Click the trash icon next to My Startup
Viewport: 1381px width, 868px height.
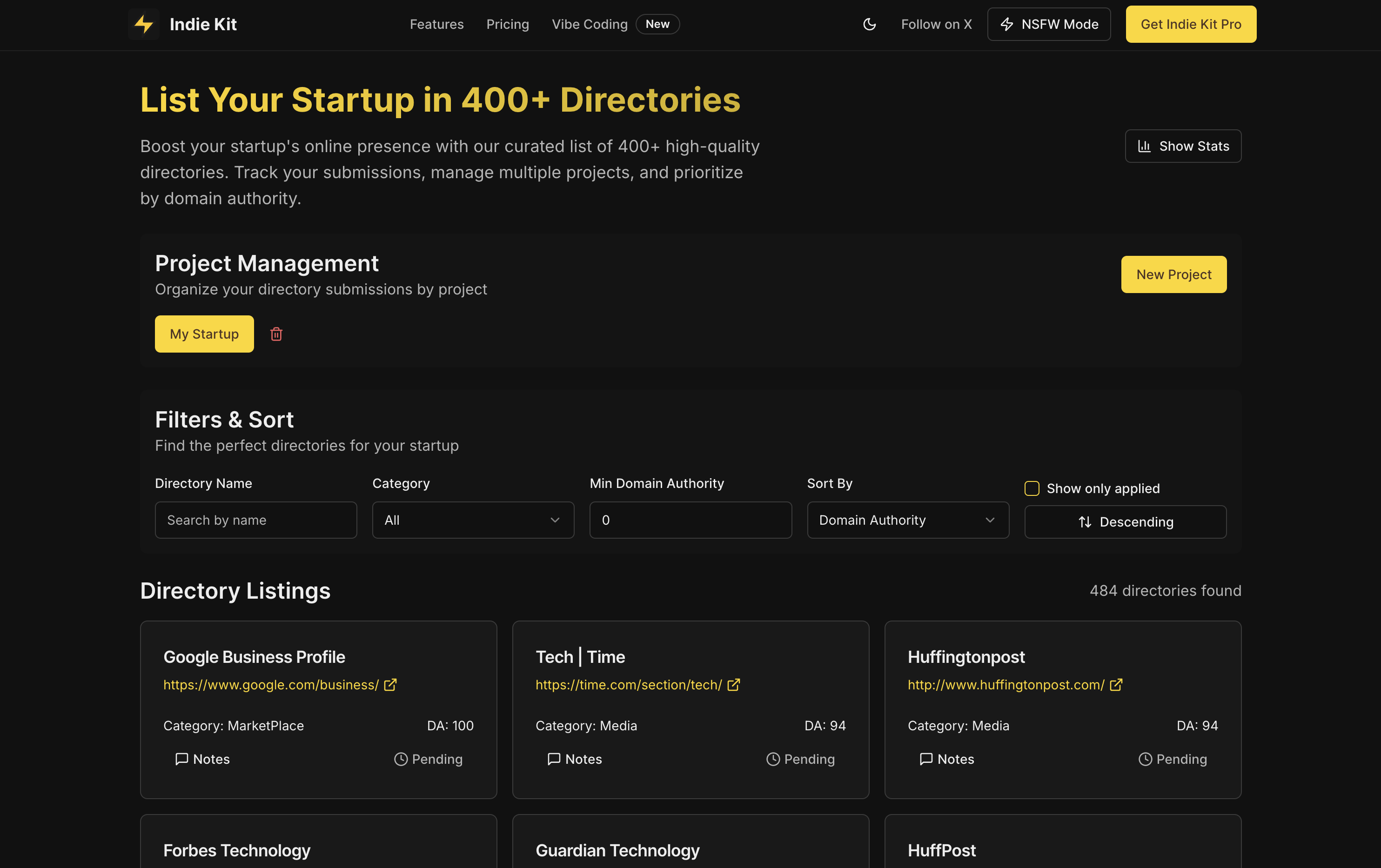pos(276,334)
